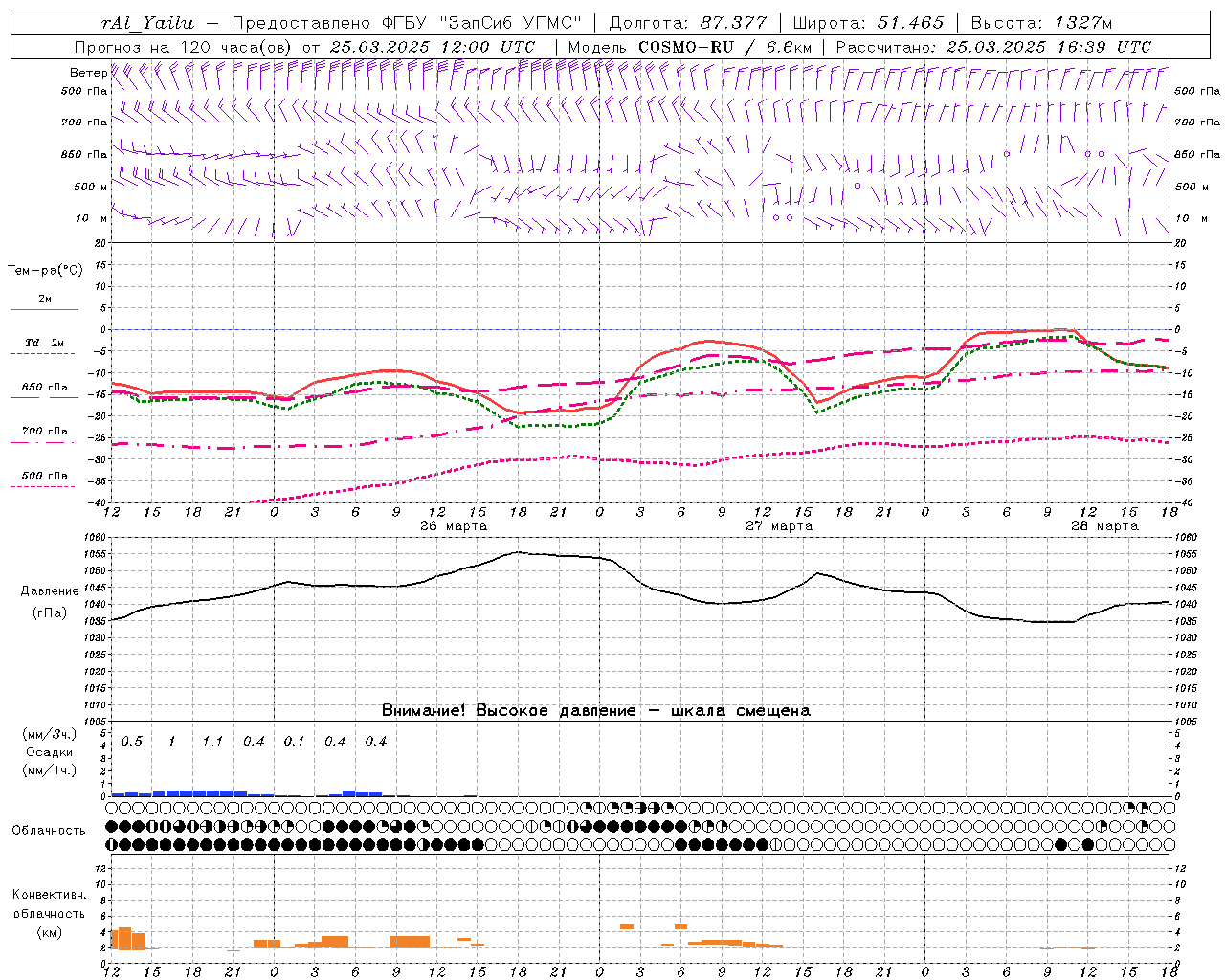Click the Тем-ра(°C) temperature panel label
The image size is (1225, 980).
click(45, 271)
